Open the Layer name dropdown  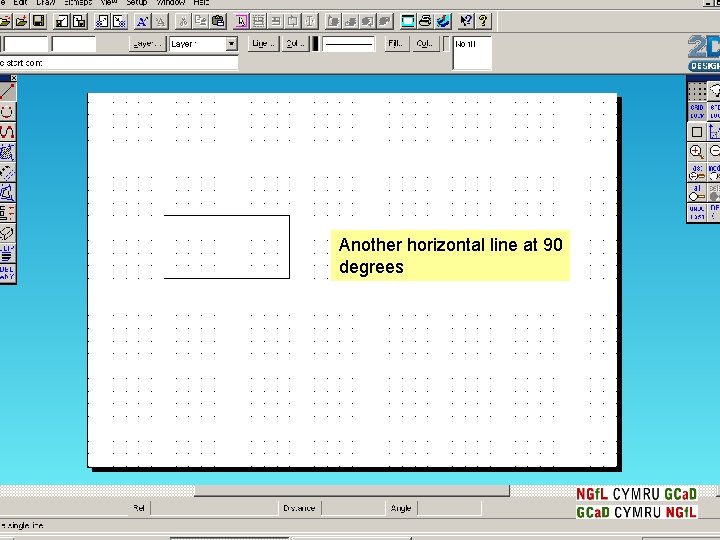click(x=231, y=44)
